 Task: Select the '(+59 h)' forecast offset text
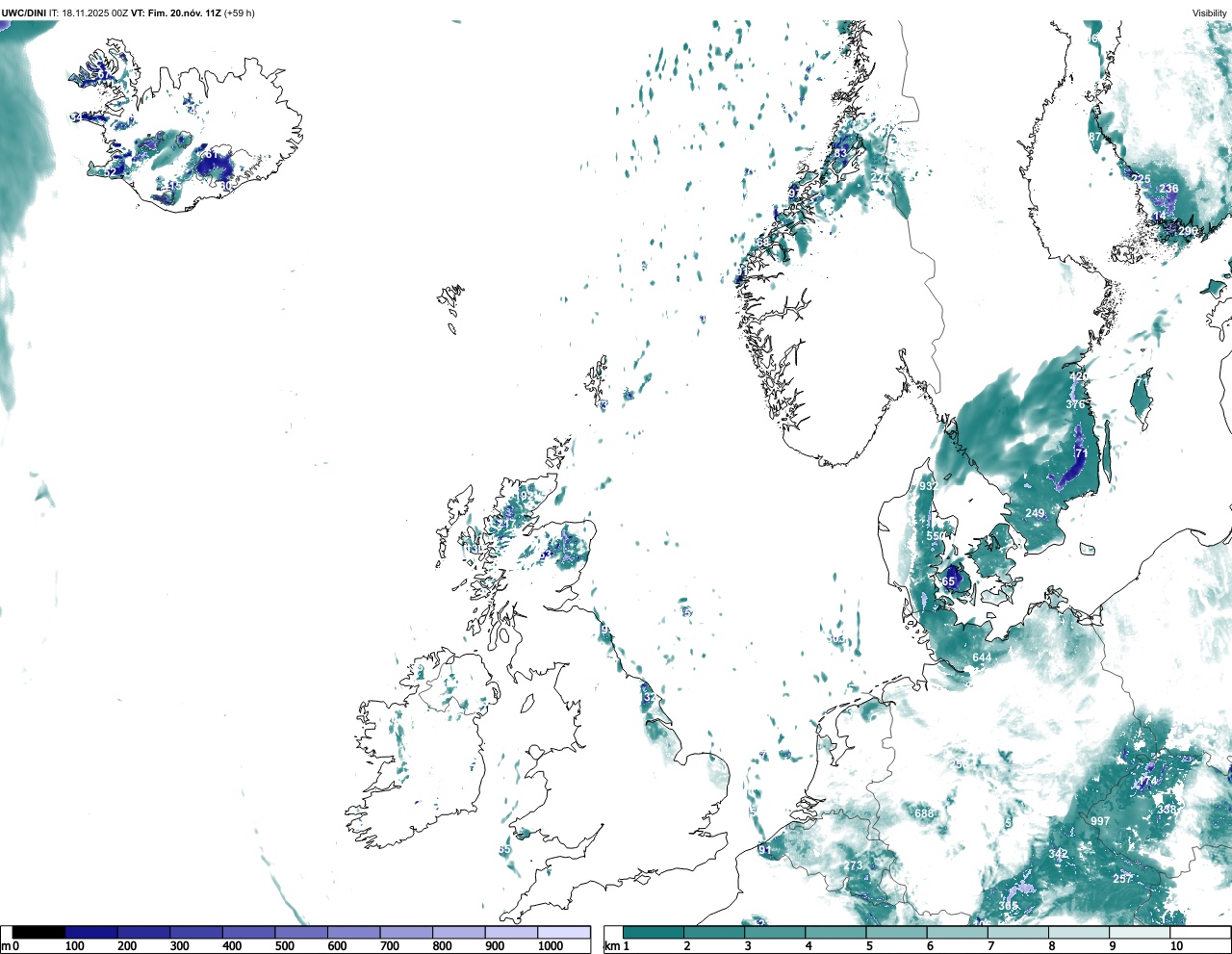(239, 13)
